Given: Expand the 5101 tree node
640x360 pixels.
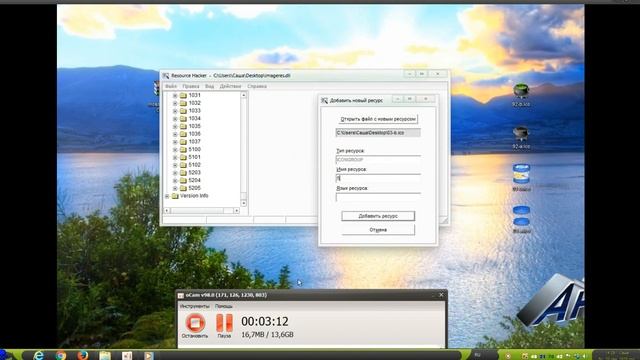Looking at the screenshot, I should click(175, 158).
